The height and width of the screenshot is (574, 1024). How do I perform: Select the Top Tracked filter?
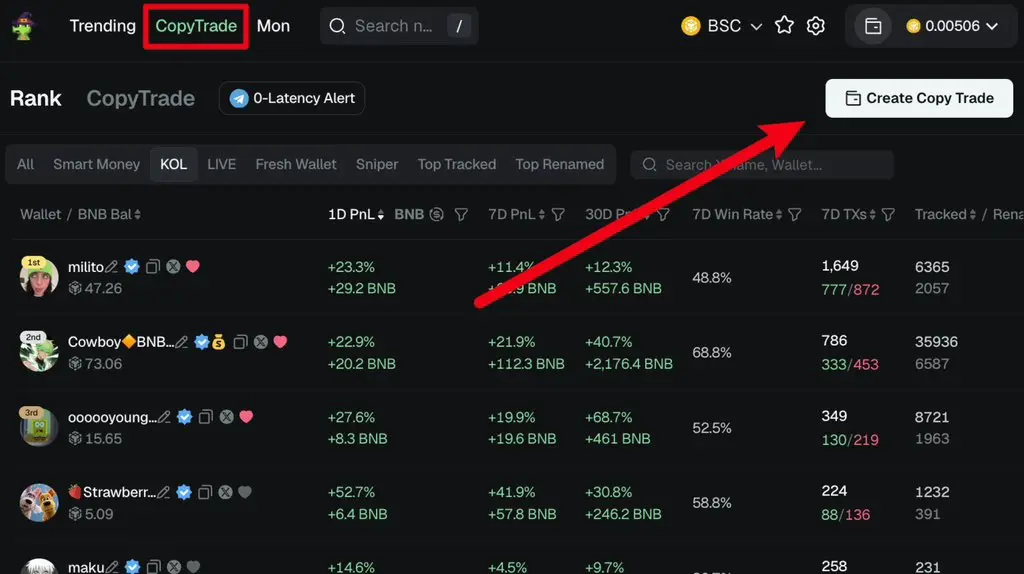click(x=456, y=165)
